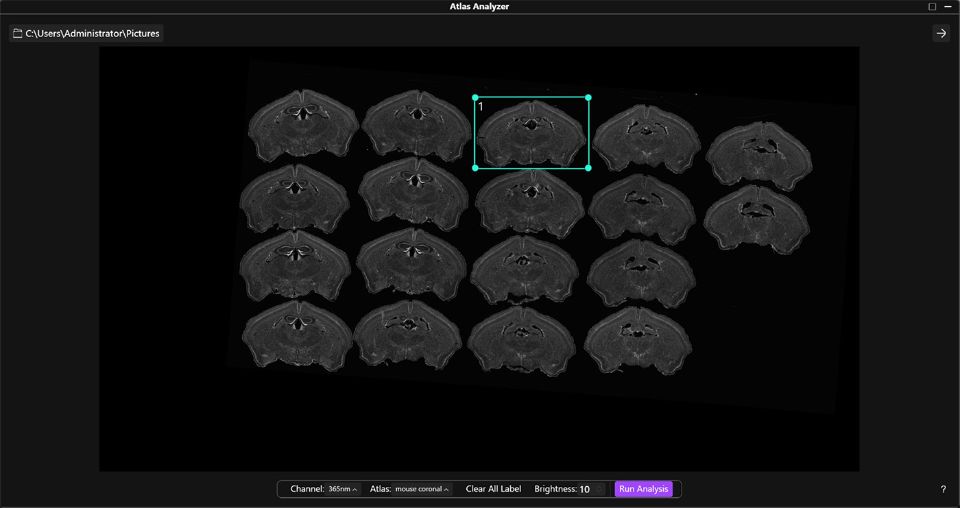Select the first brain slice in top row
This screenshot has height=508, width=960.
(x=303, y=125)
